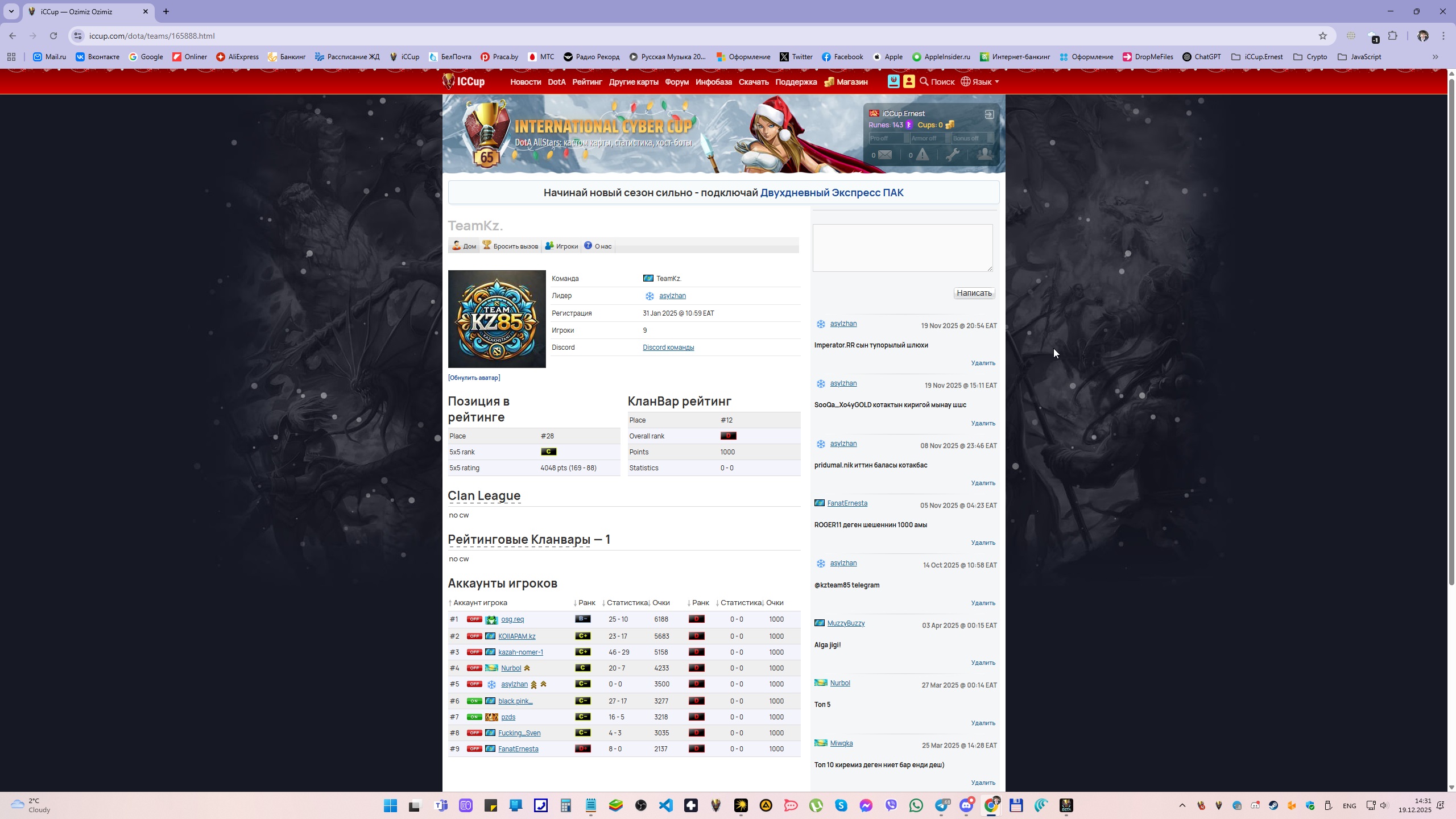Open the Chrome tab search dropdown arrow
1456x819 pixels.
tap(11, 11)
